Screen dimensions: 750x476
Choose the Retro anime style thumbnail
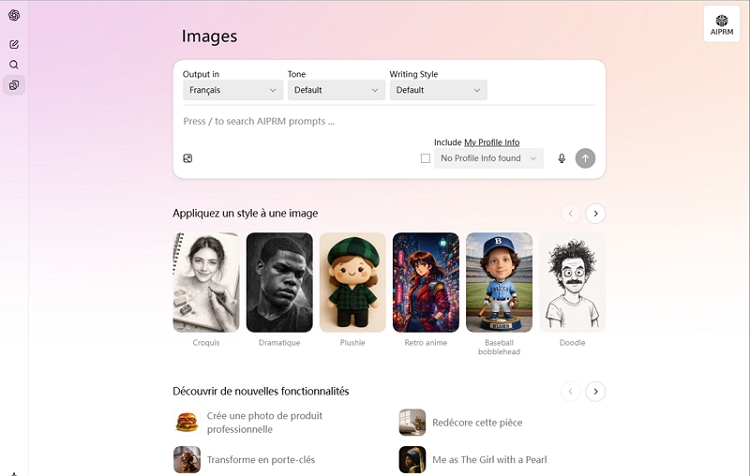[x=426, y=282]
